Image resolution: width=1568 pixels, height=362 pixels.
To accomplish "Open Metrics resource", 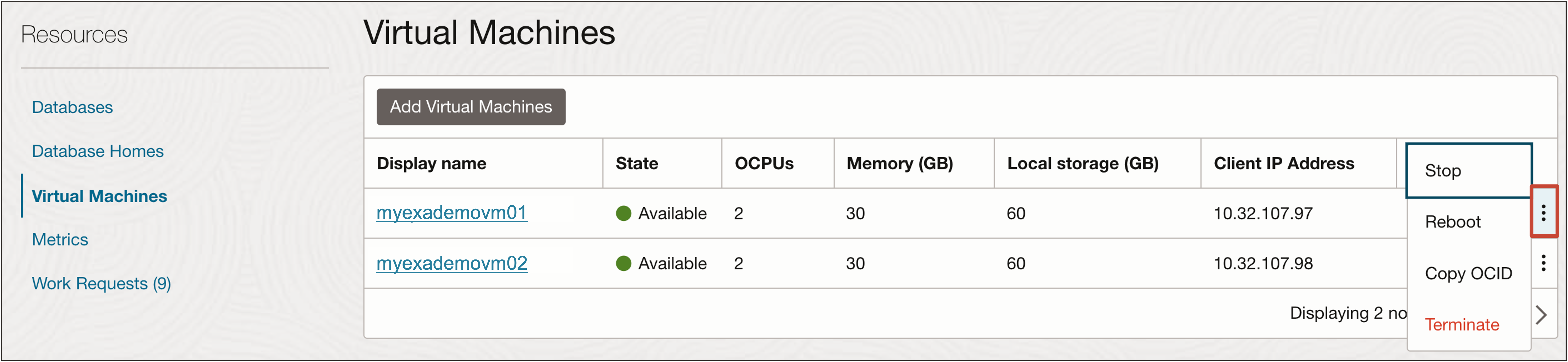I will pyautogui.click(x=60, y=239).
